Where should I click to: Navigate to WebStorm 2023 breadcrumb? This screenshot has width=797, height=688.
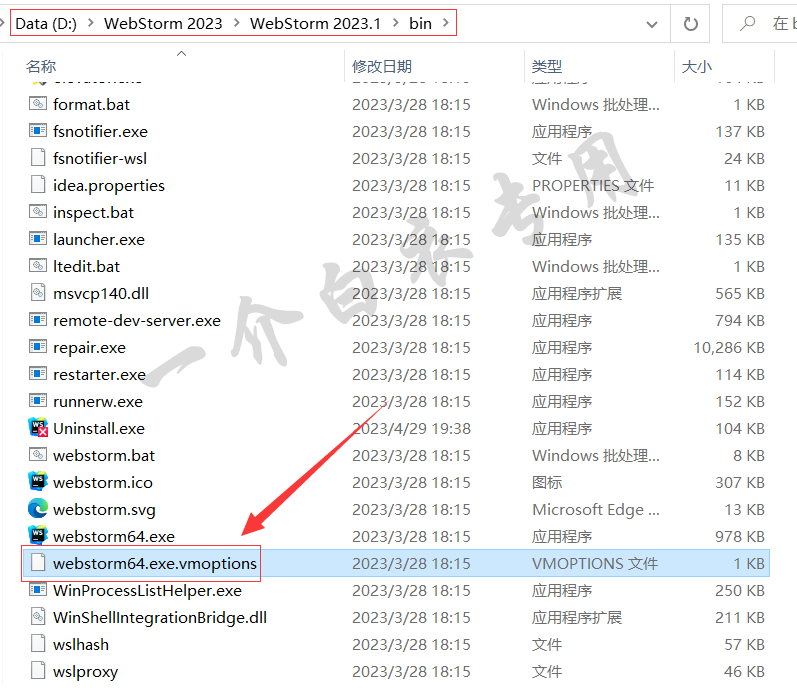point(163,23)
